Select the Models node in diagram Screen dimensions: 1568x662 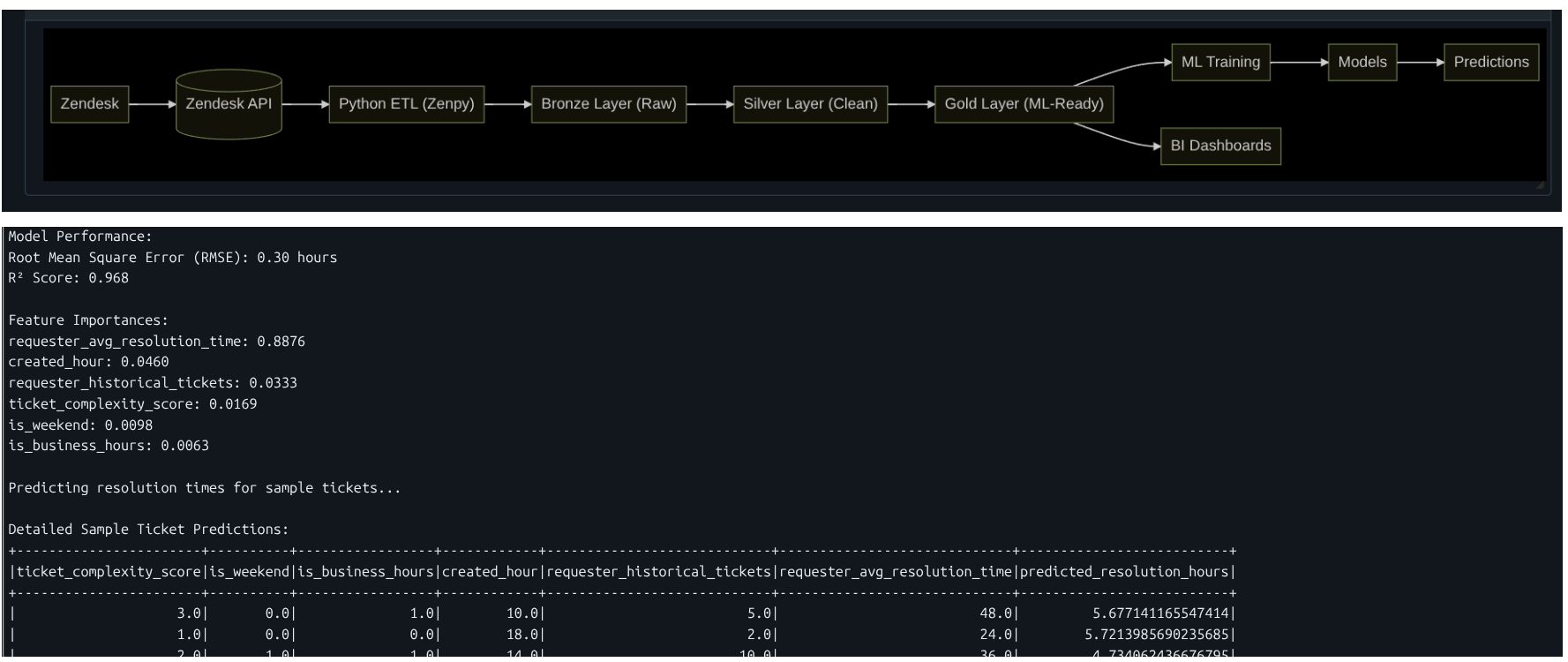(x=1362, y=63)
